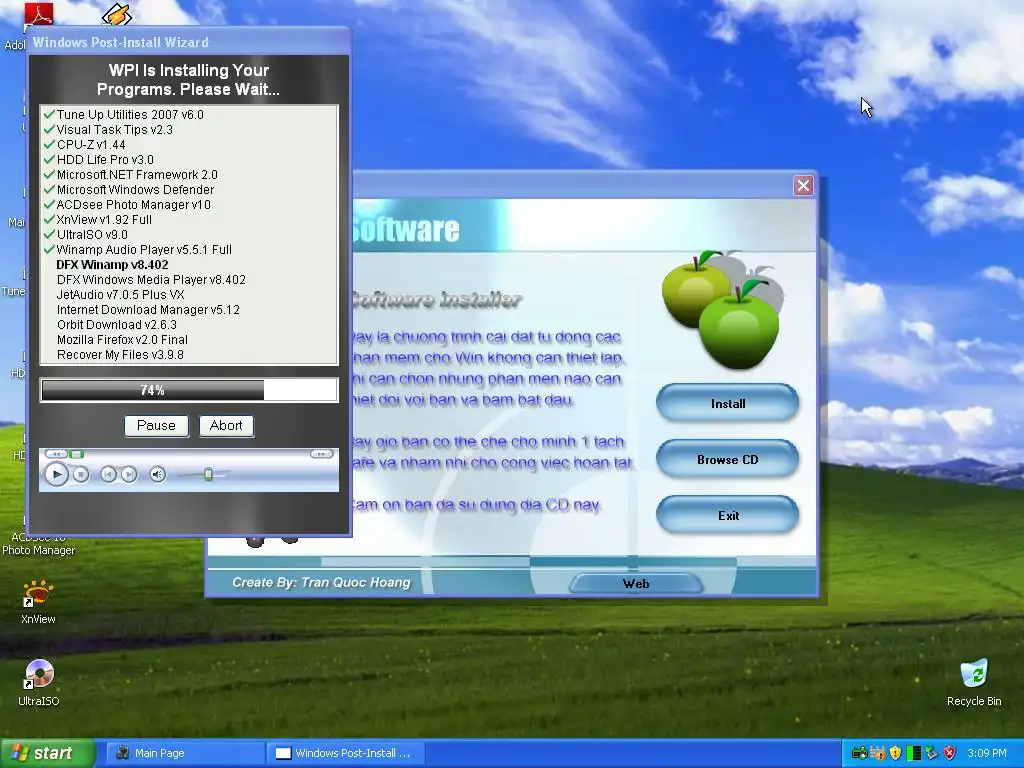
Task: Click the rewind button on seek bar
Action: pyautogui.click(x=56, y=454)
